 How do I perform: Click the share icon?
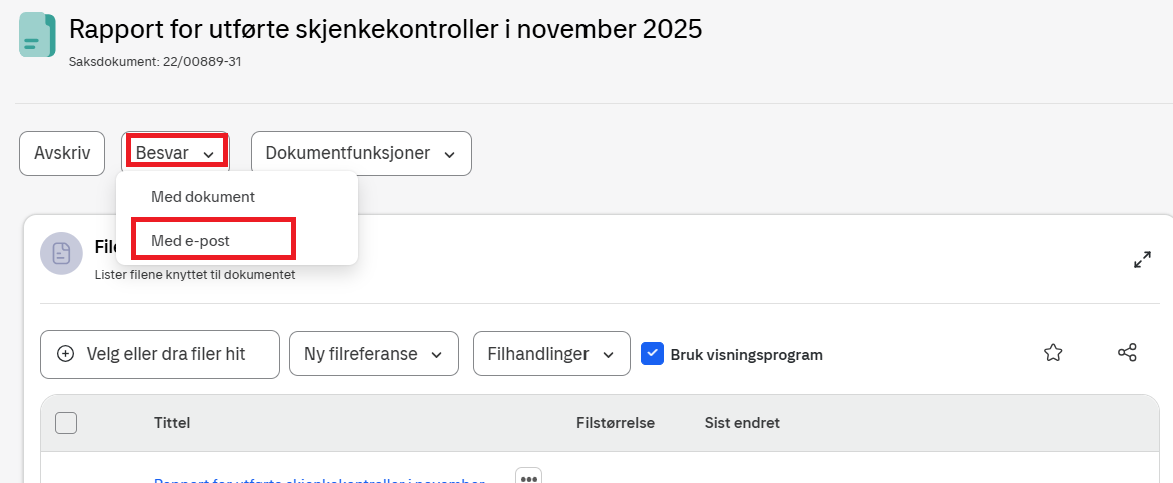pyautogui.click(x=1127, y=353)
